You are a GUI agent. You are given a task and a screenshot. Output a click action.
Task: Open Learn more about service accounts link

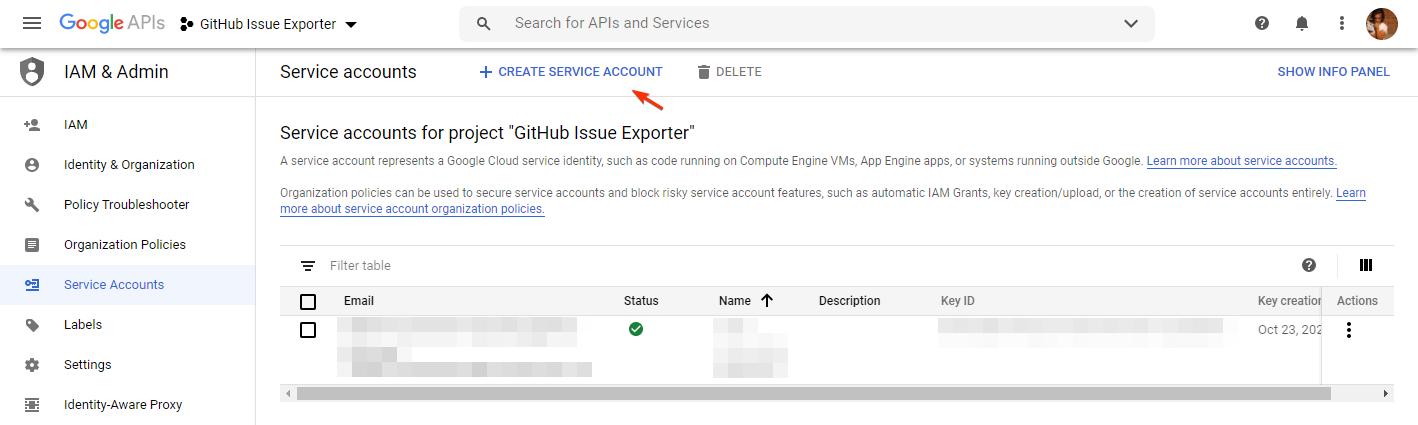pyautogui.click(x=1241, y=161)
